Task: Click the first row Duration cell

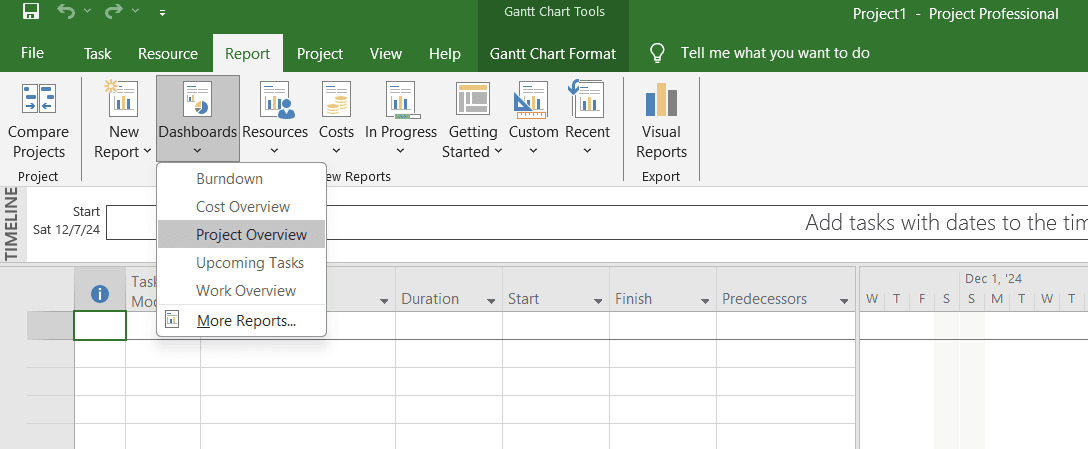Action: tap(449, 325)
